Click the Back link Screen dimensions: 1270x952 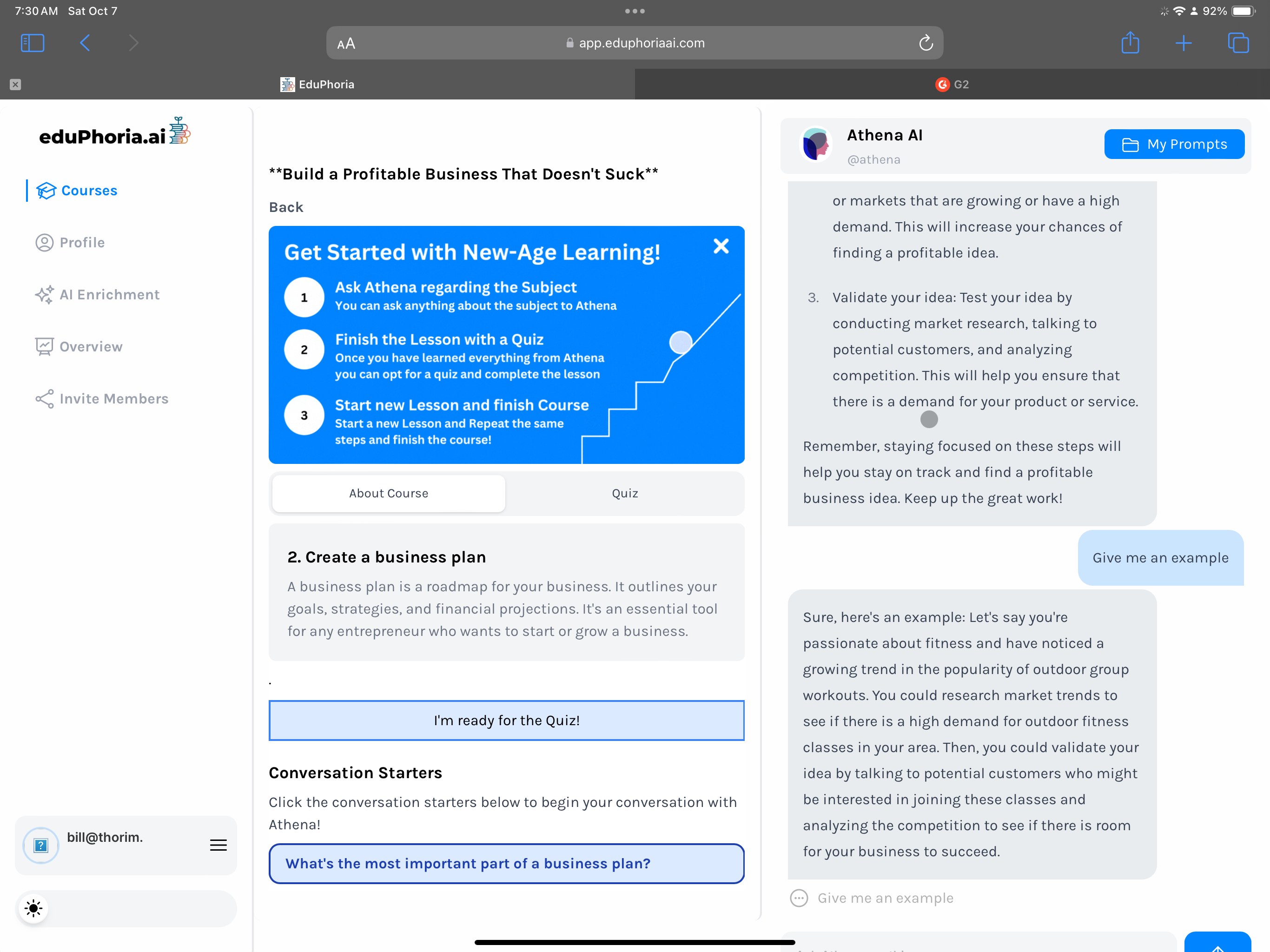point(286,207)
